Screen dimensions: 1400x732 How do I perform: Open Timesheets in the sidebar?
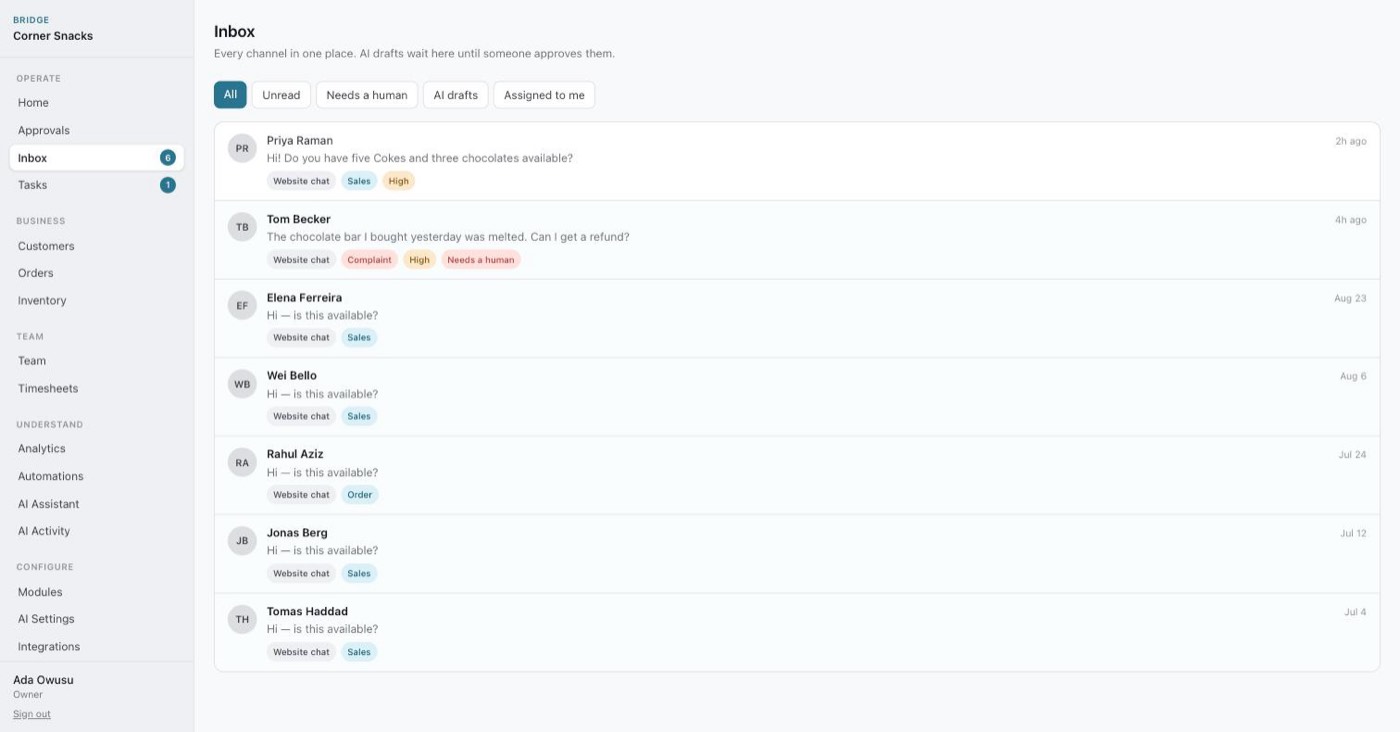point(97,389)
